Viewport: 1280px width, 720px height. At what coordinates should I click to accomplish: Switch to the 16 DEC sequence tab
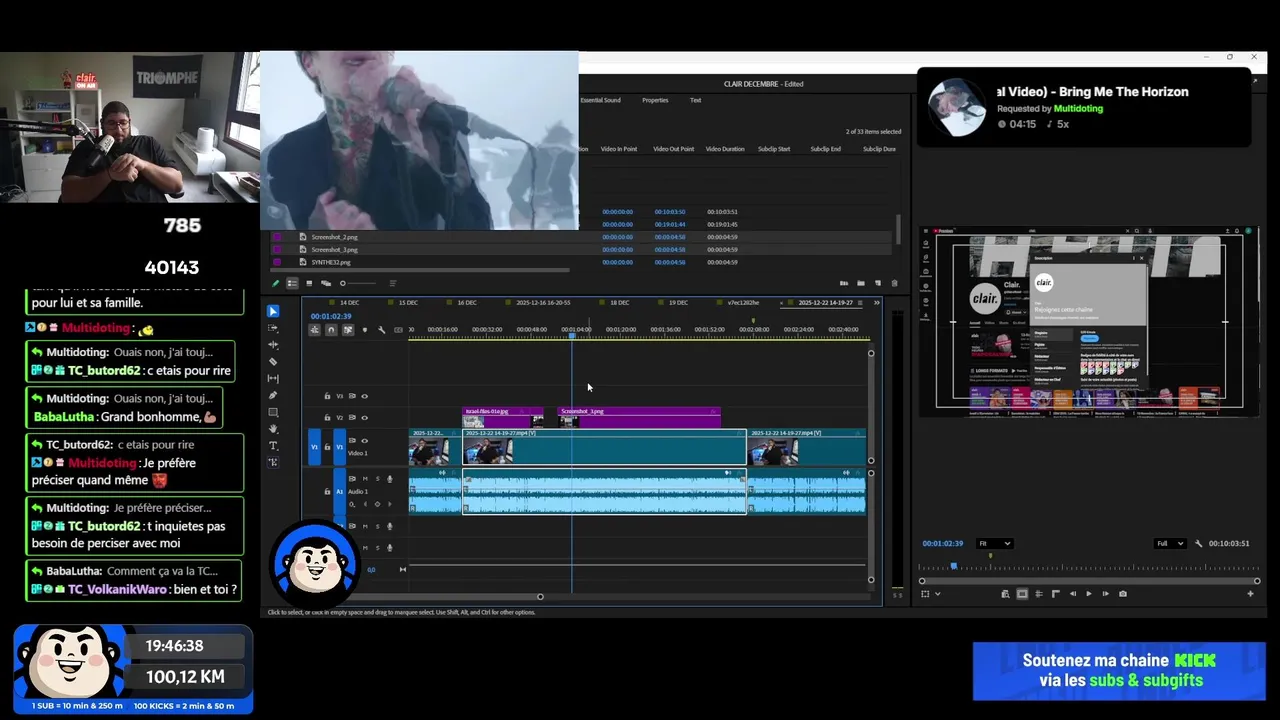coord(467,302)
